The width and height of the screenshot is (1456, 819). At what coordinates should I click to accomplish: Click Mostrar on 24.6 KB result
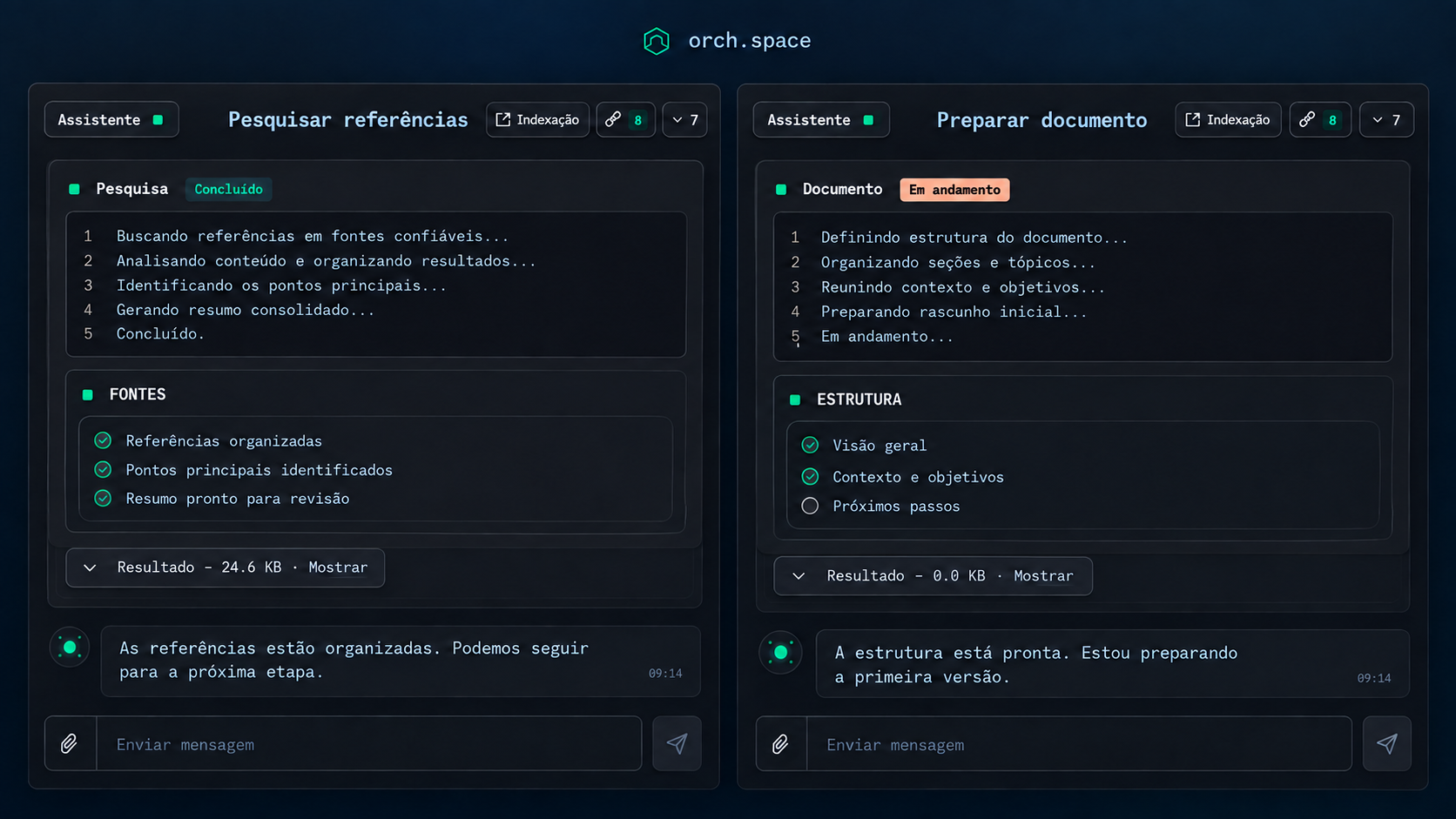click(x=338, y=567)
